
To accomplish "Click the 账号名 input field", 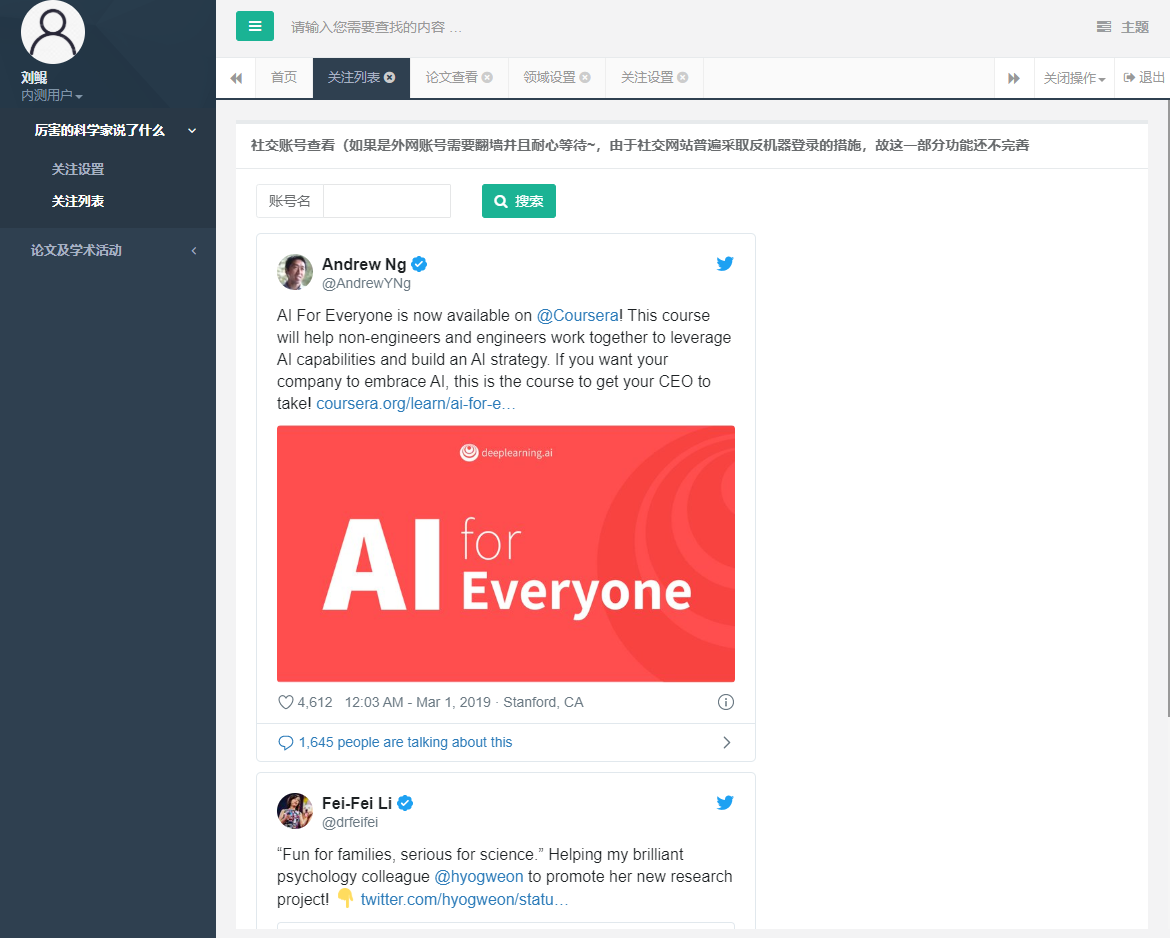I will pyautogui.click(x=387, y=201).
